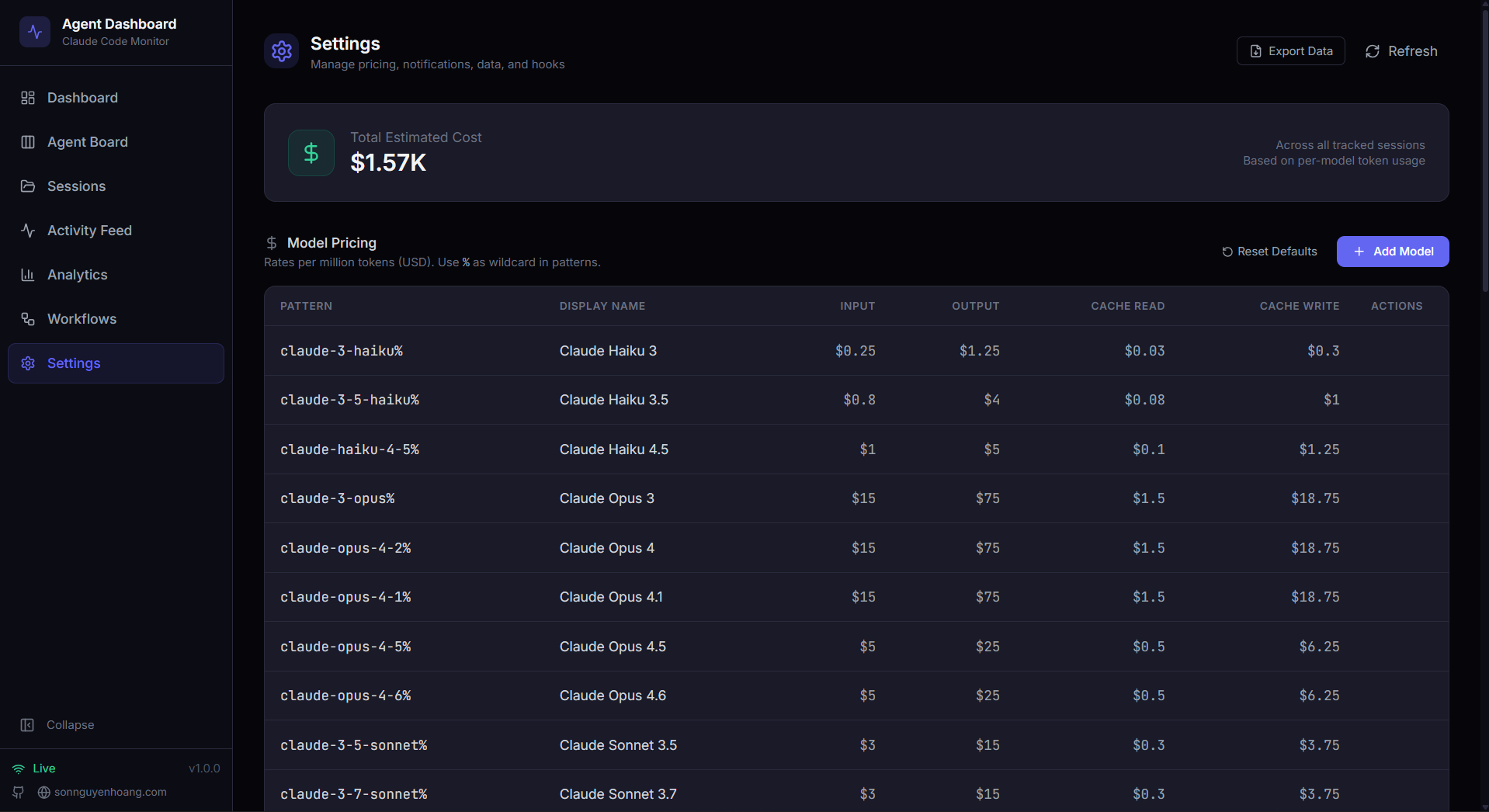1489x812 pixels.
Task: Click the small icon left of the globe
Action: [x=19, y=793]
